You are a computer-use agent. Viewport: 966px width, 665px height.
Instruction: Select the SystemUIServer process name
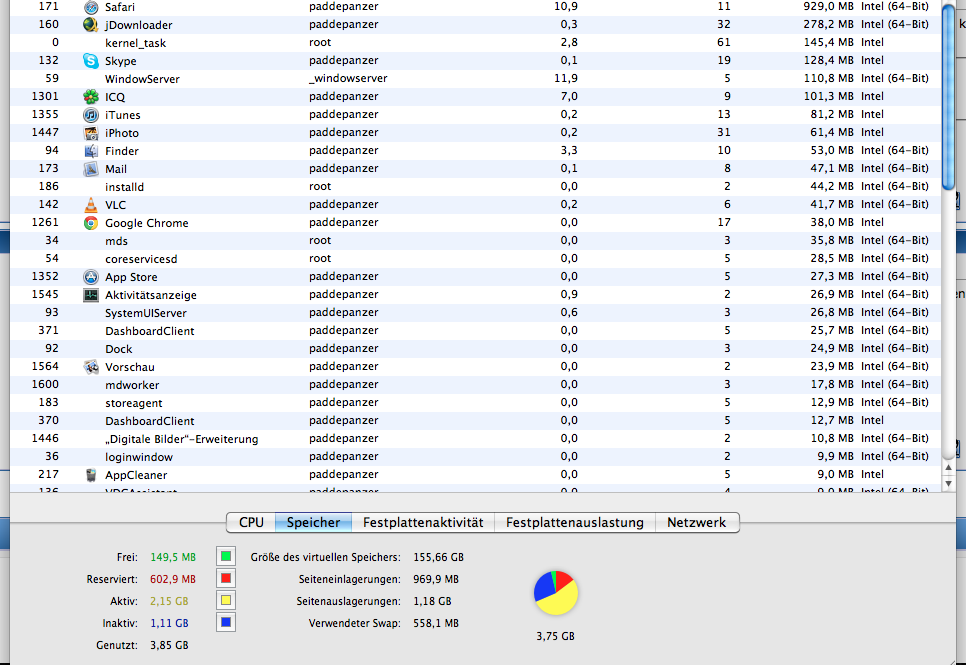(x=145, y=313)
